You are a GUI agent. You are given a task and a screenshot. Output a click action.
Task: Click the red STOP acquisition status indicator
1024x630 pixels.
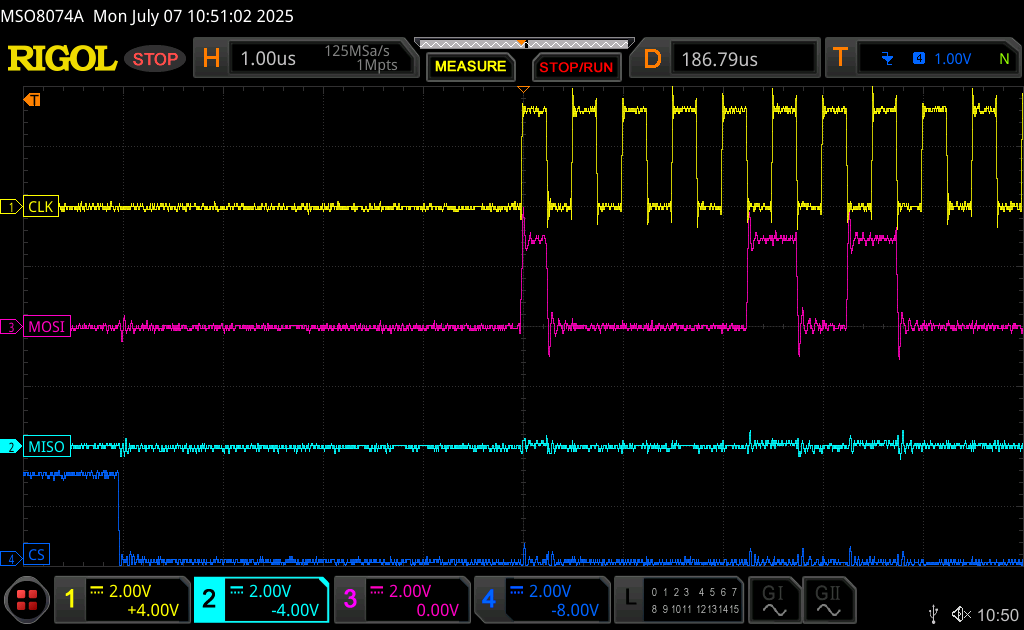click(x=155, y=59)
